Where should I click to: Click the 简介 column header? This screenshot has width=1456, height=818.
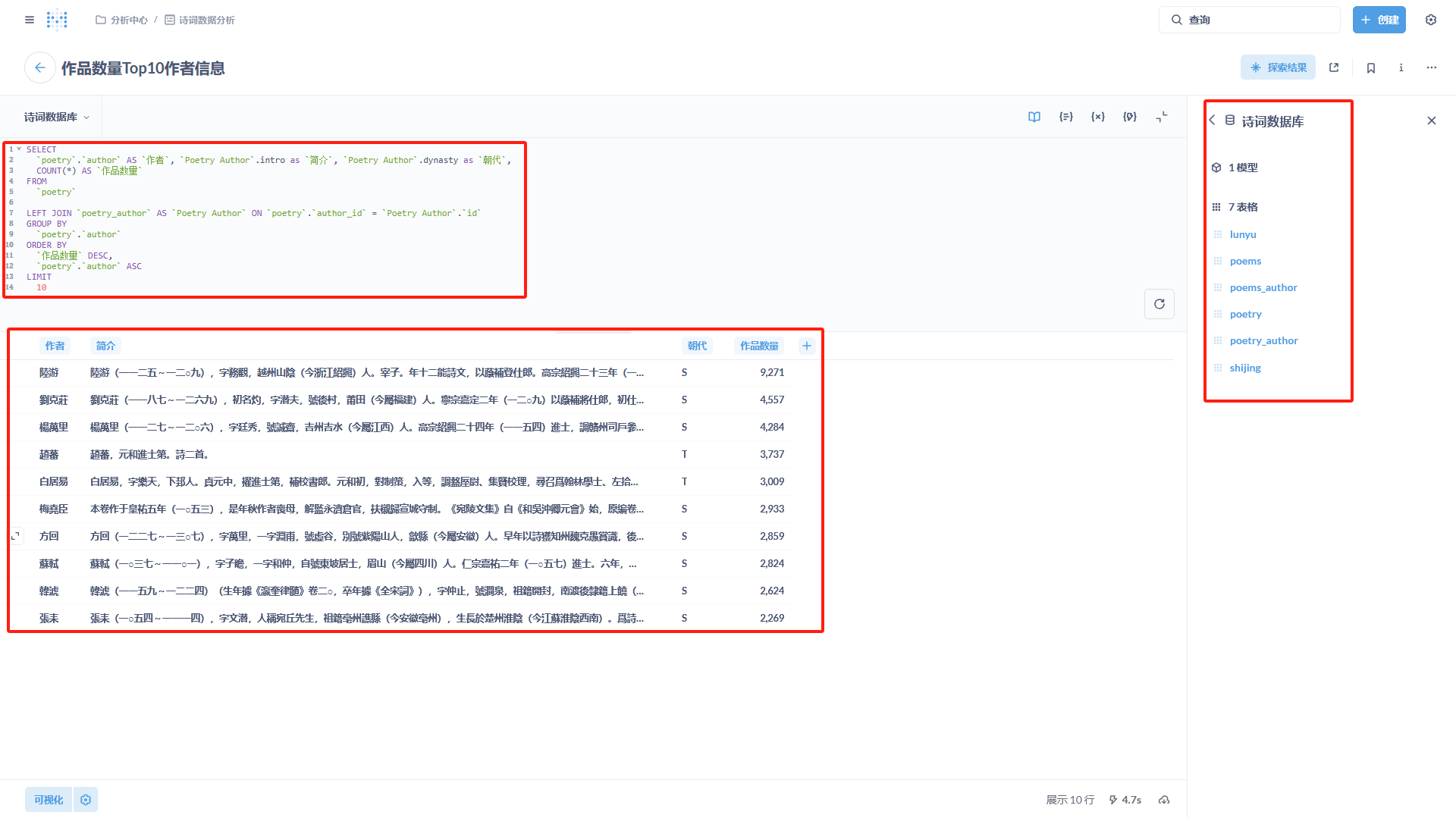click(105, 346)
